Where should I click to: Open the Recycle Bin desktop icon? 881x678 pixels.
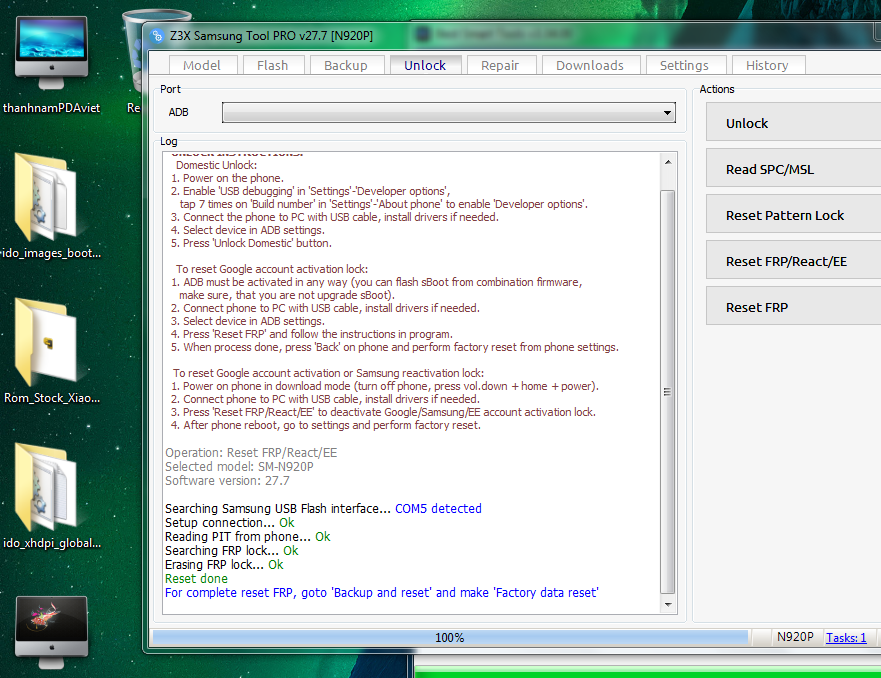[133, 62]
